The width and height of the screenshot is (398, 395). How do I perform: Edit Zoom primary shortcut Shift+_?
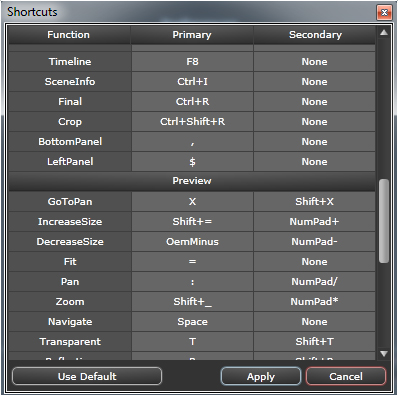192,302
